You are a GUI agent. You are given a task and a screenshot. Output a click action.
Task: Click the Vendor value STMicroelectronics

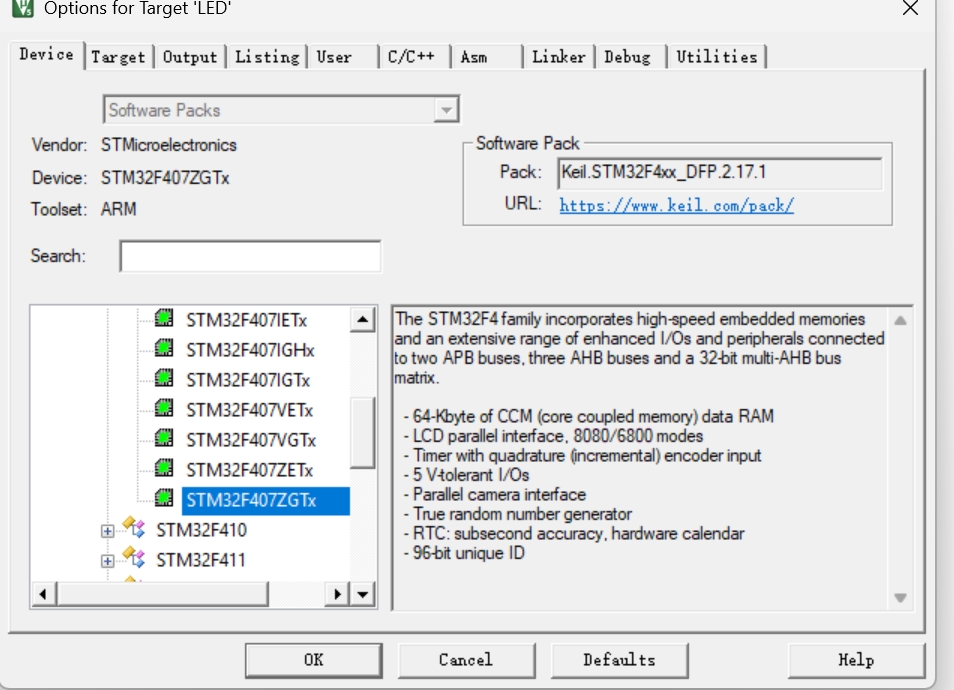(169, 145)
